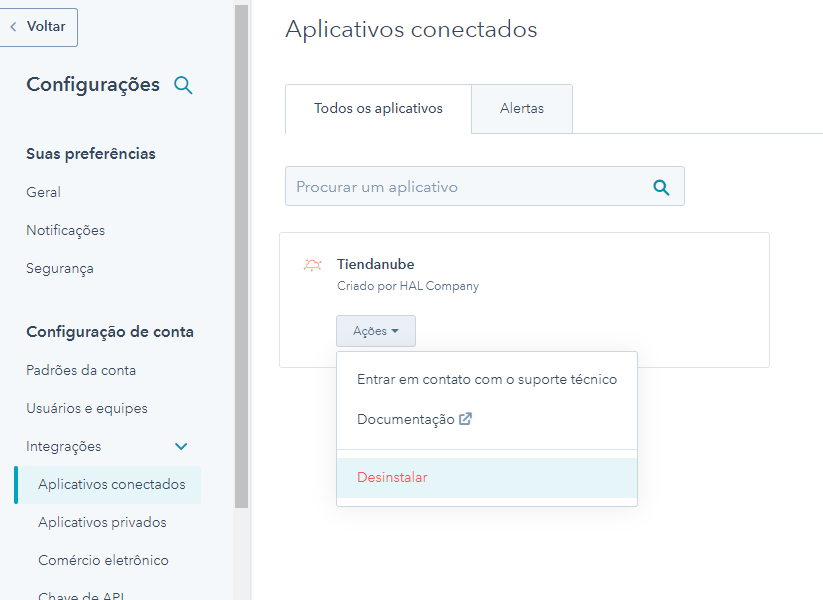Screen dimensions: 823x600
Task: Choose Desinstalar from the actions menu
Action: click(392, 478)
